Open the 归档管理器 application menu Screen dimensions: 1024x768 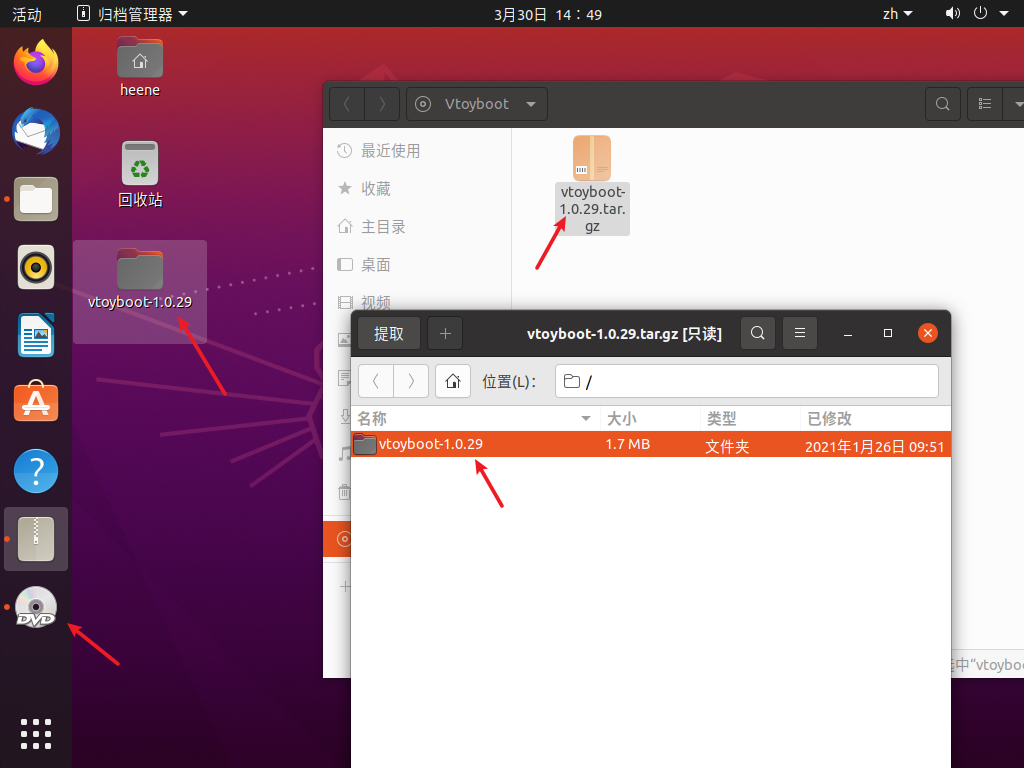(132, 14)
